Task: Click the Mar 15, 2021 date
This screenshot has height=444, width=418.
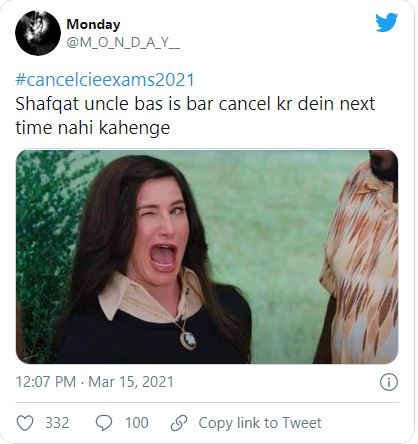Action: point(131,382)
